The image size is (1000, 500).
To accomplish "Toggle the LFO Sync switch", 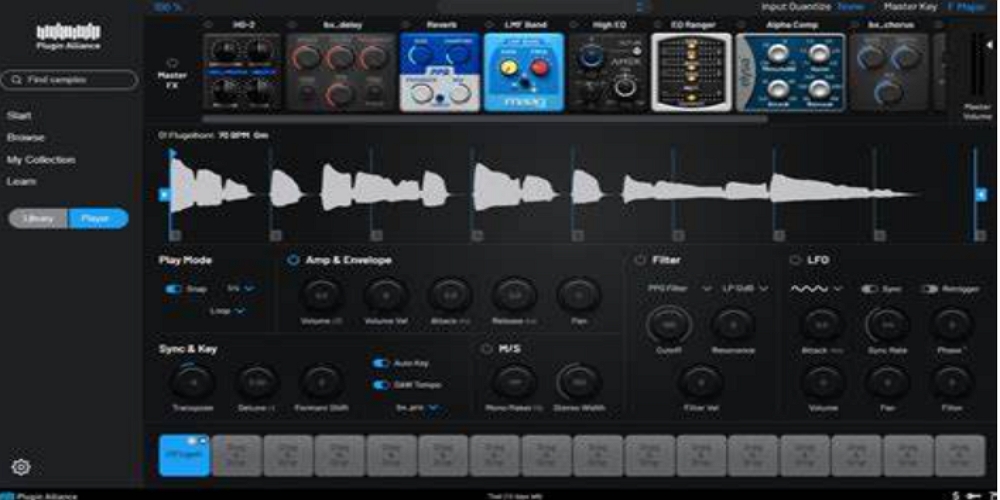I will 869,289.
